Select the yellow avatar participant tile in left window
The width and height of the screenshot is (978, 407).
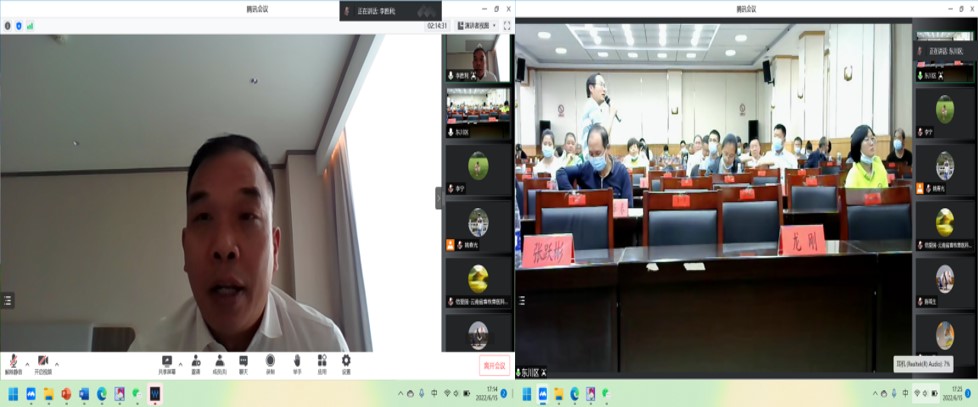point(478,282)
